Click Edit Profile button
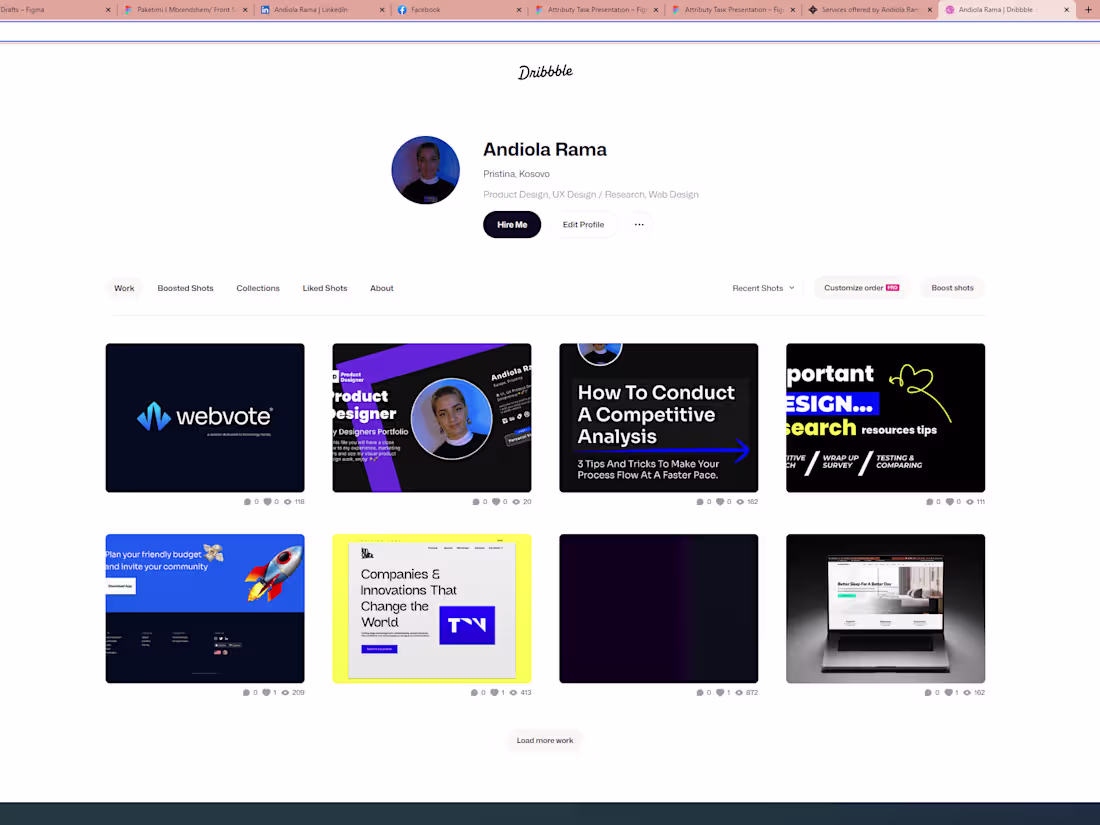Image resolution: width=1100 pixels, height=825 pixels. click(583, 224)
